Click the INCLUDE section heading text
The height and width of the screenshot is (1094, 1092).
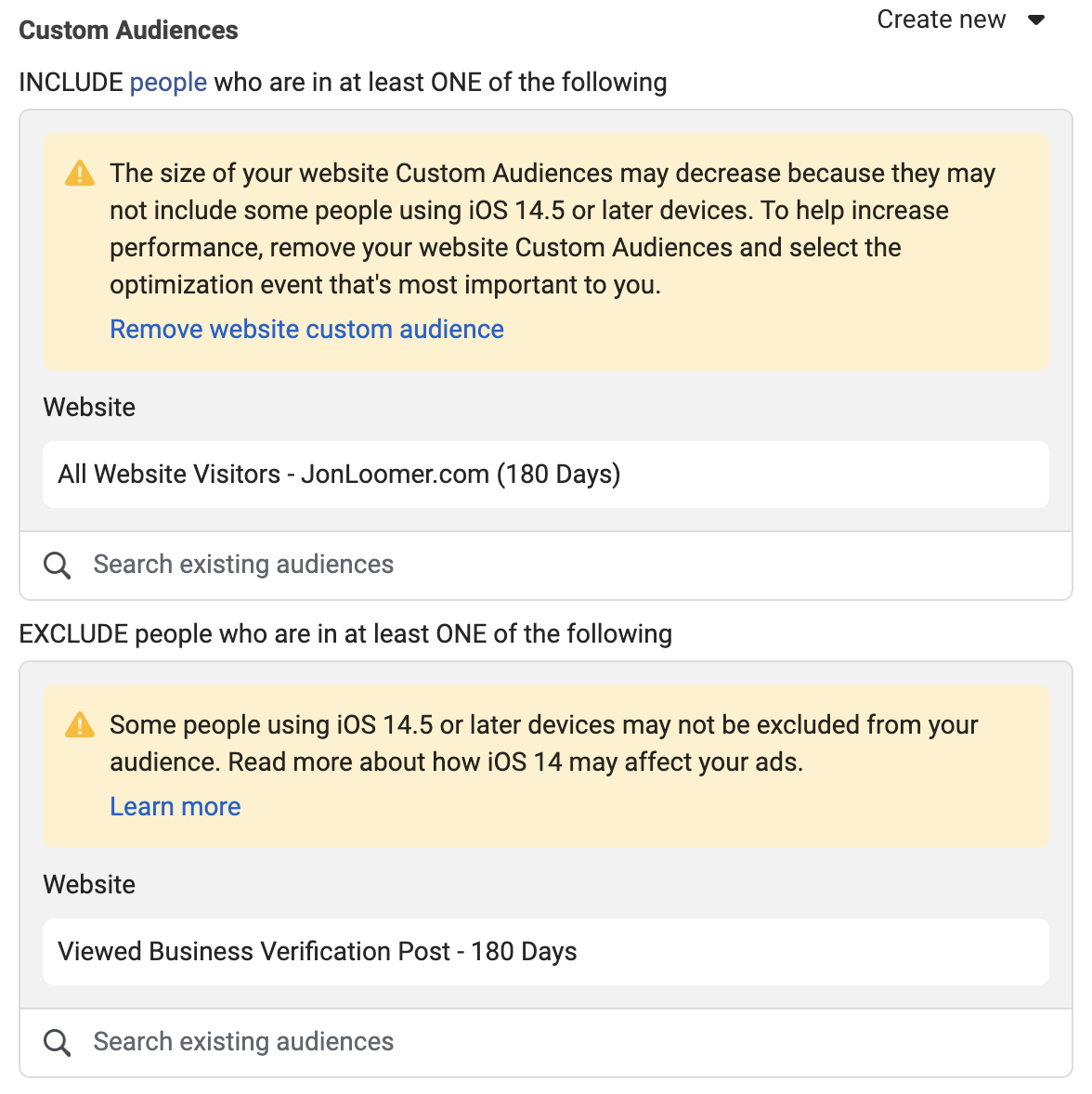(343, 83)
